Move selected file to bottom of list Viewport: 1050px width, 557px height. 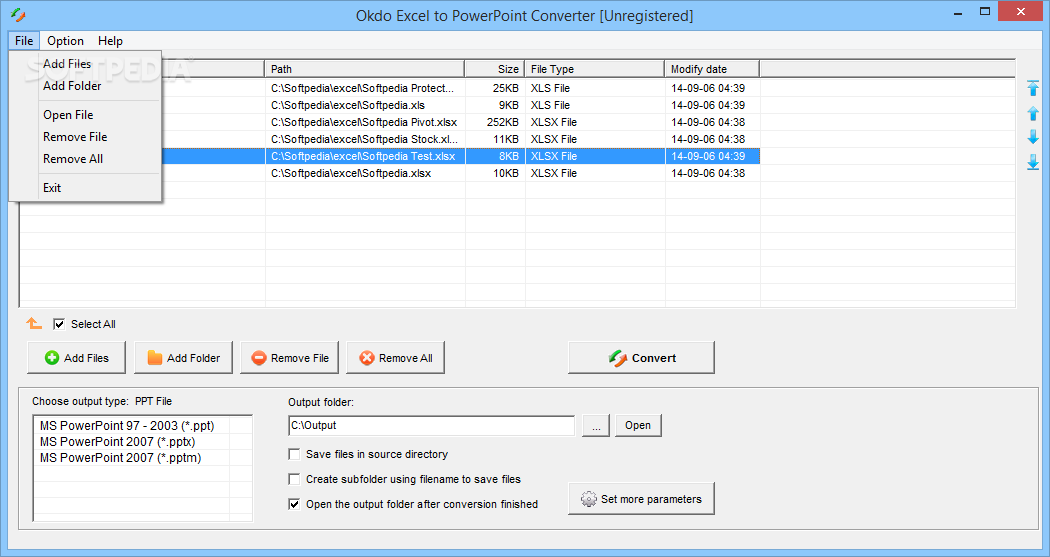1033,161
